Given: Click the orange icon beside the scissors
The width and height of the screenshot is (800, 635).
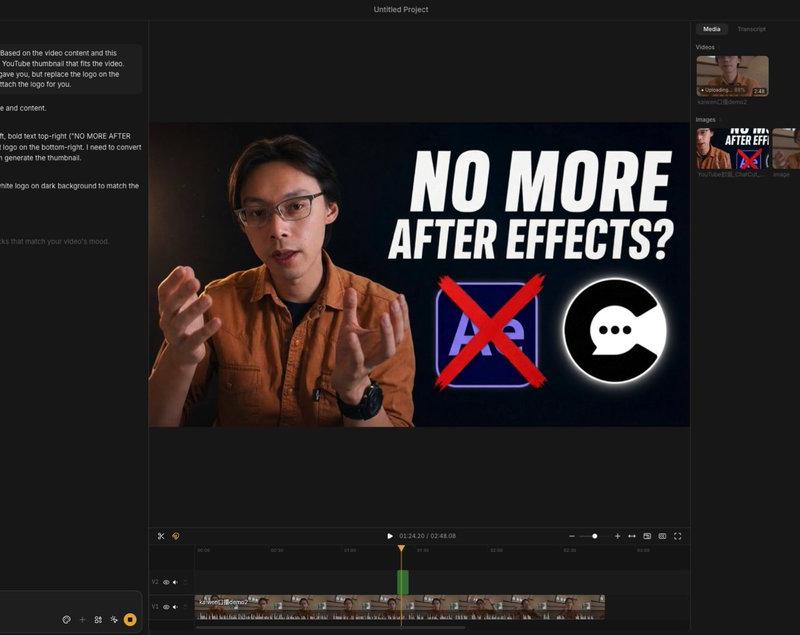Looking at the screenshot, I should tap(176, 536).
